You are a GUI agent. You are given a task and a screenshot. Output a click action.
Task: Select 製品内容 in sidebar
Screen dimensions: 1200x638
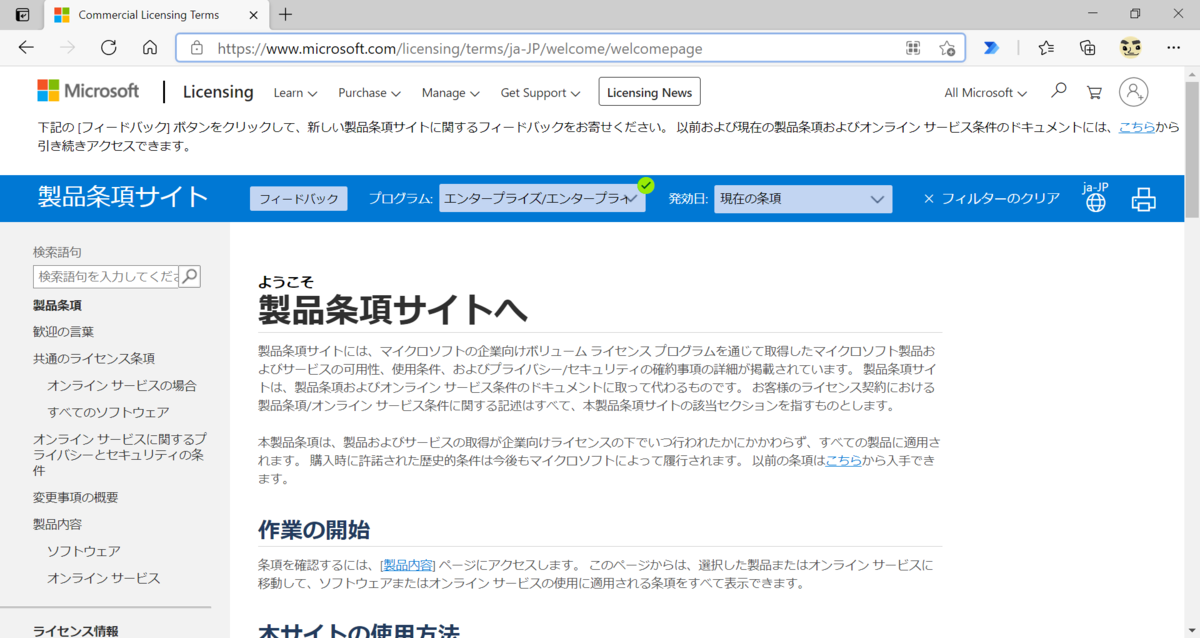point(57,524)
